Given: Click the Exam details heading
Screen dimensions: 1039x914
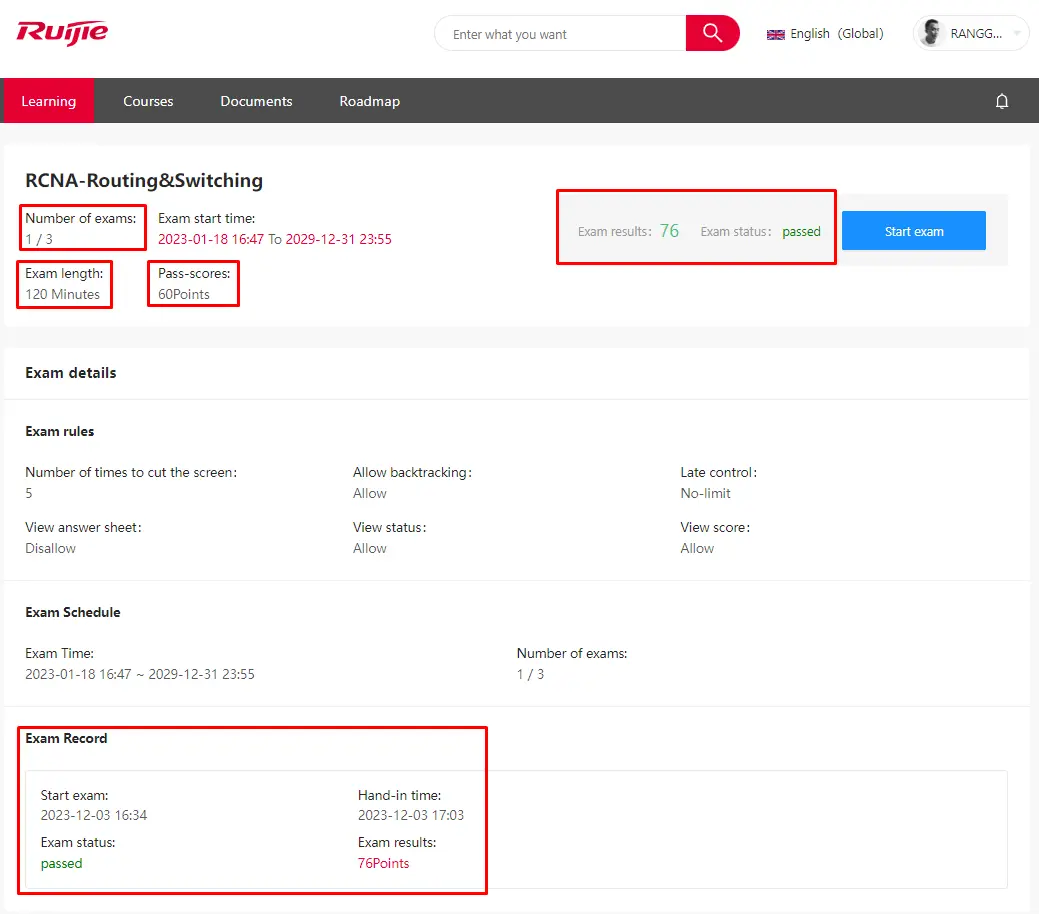Looking at the screenshot, I should tap(71, 373).
